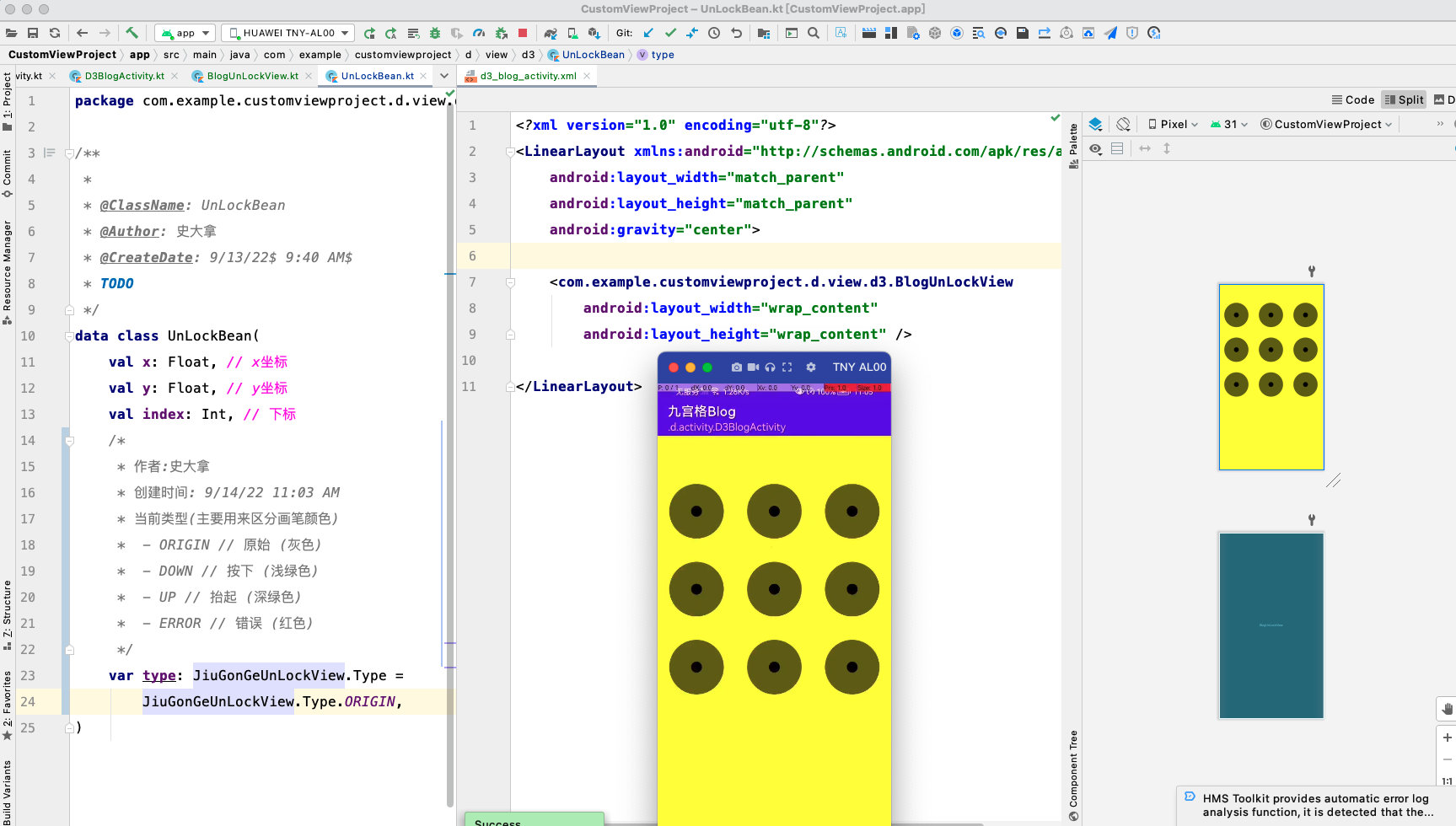Open the Structure tool window
This screenshot has height=826, width=1456.
pos(7,615)
